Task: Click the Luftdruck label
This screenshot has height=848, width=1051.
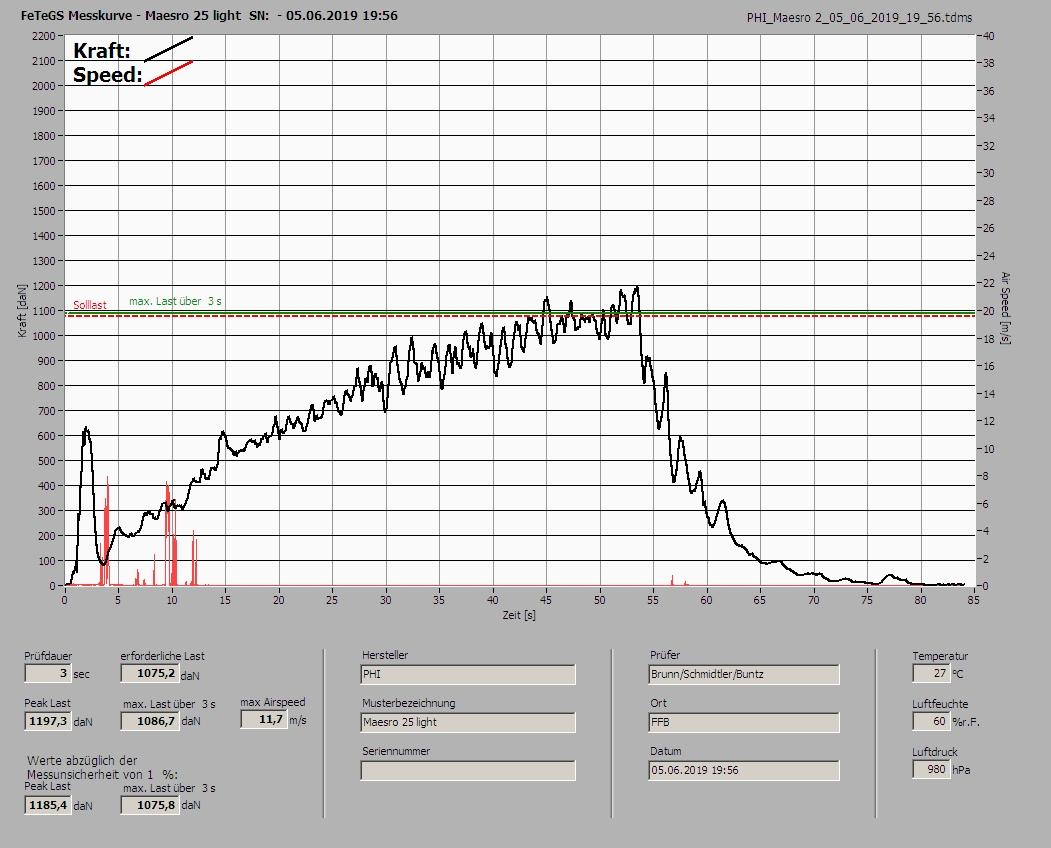Action: point(935,752)
